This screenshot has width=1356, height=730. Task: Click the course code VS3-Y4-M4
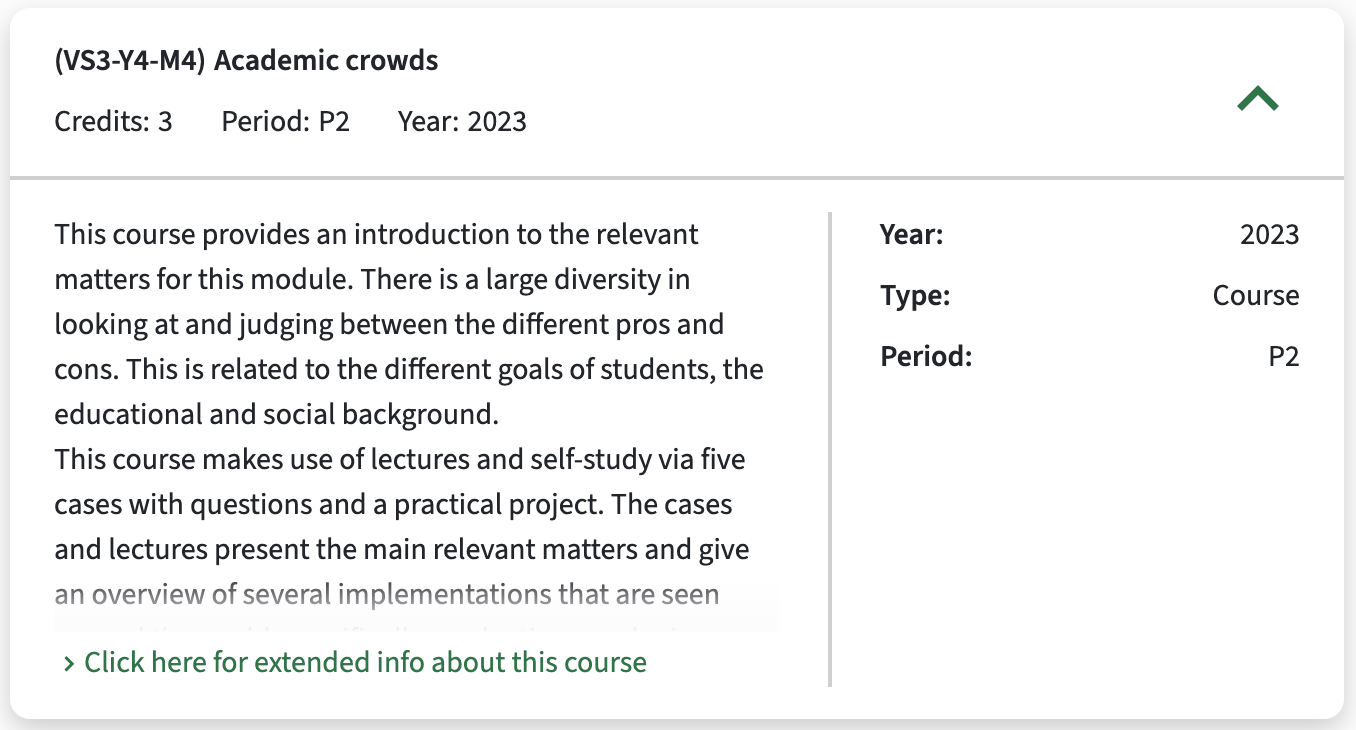(x=130, y=61)
